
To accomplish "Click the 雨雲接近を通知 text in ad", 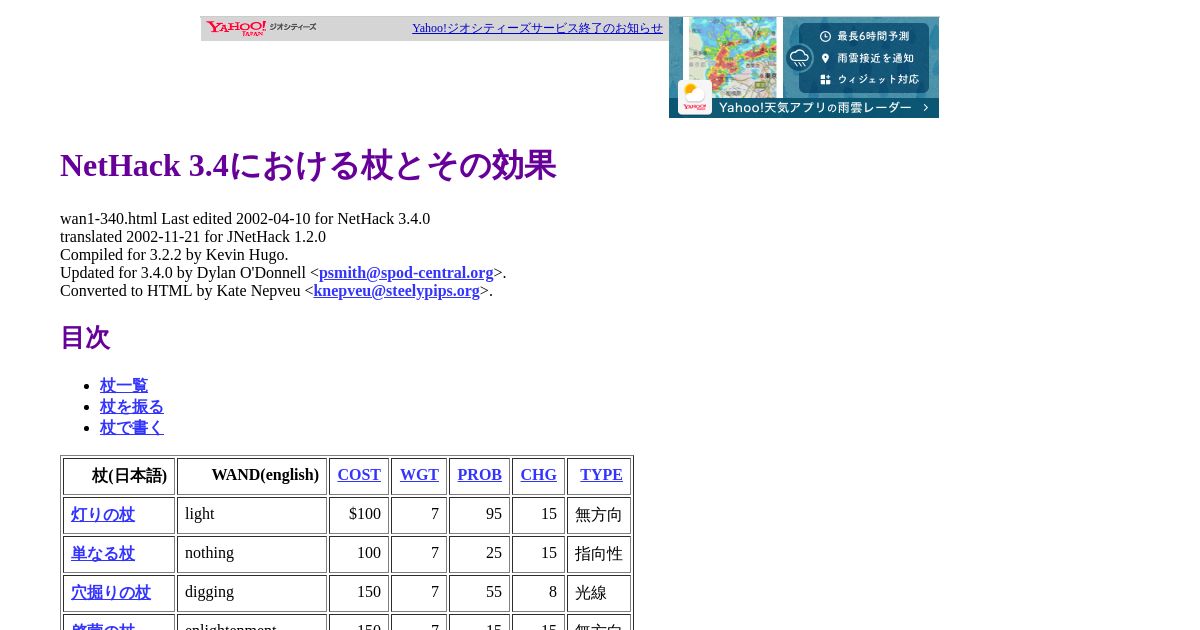I will (876, 58).
